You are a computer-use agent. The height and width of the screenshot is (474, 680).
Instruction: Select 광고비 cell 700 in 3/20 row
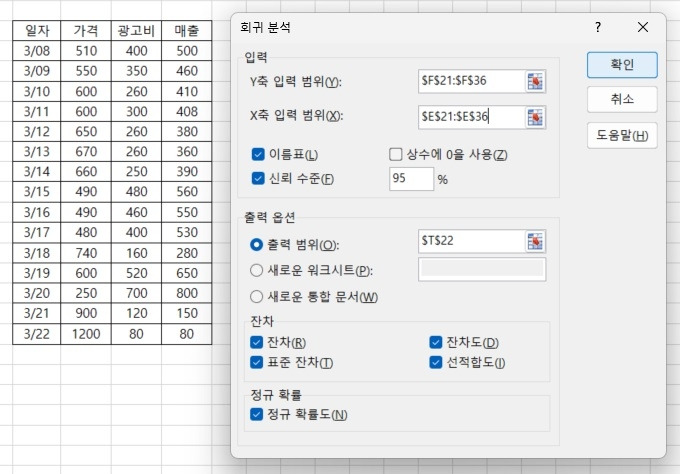(136, 293)
